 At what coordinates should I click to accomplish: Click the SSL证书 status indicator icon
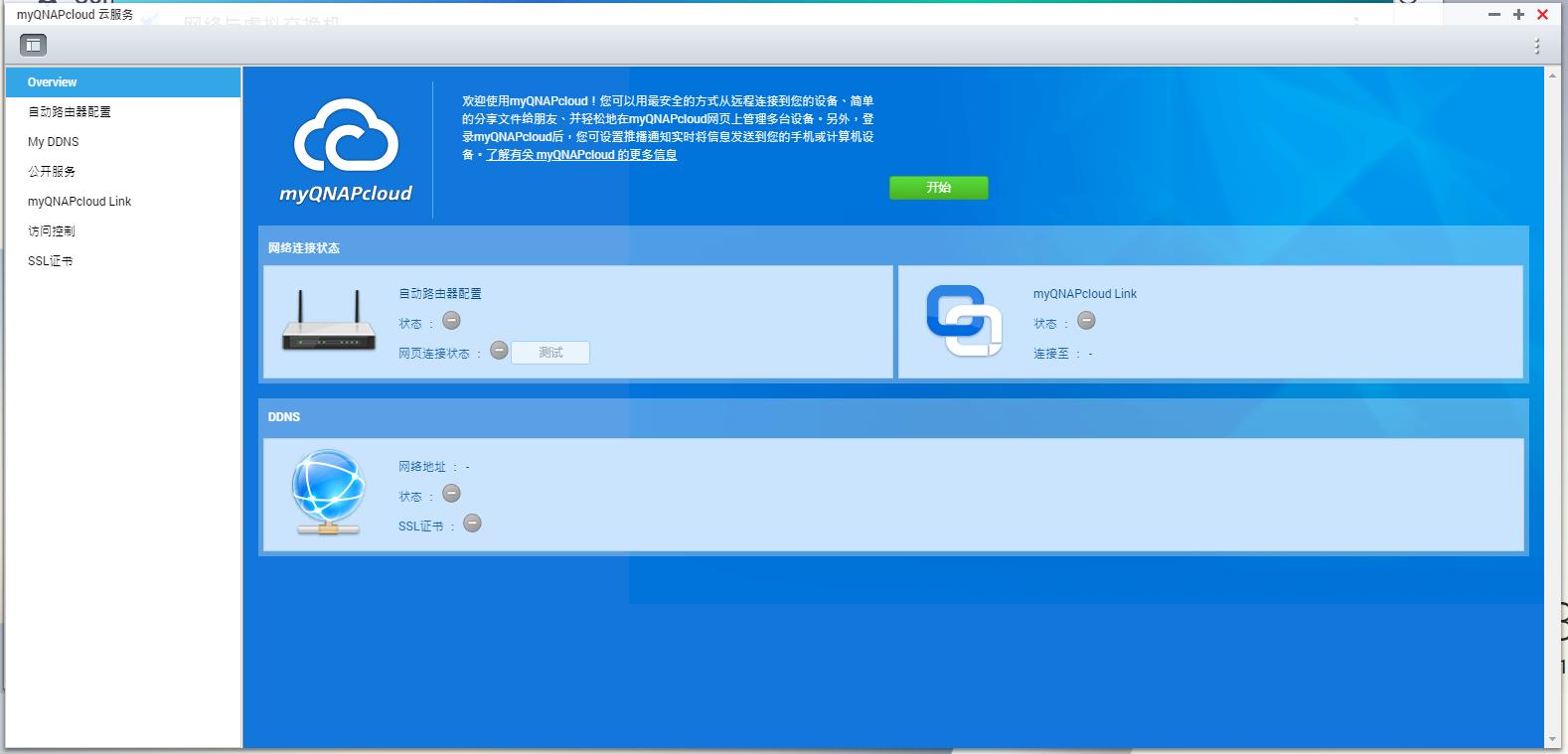[x=472, y=524]
